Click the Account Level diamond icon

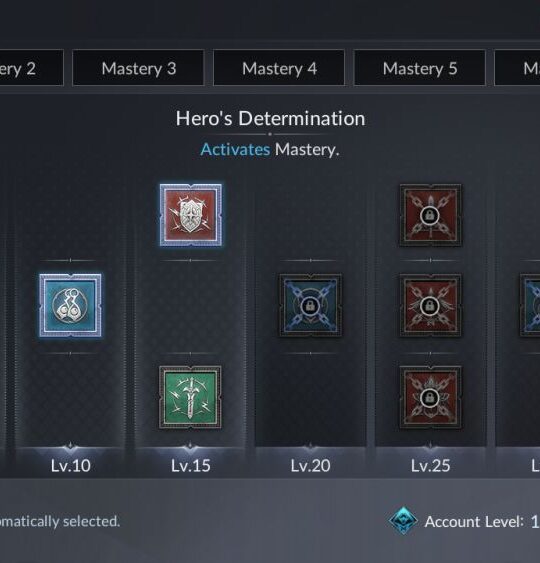(403, 521)
